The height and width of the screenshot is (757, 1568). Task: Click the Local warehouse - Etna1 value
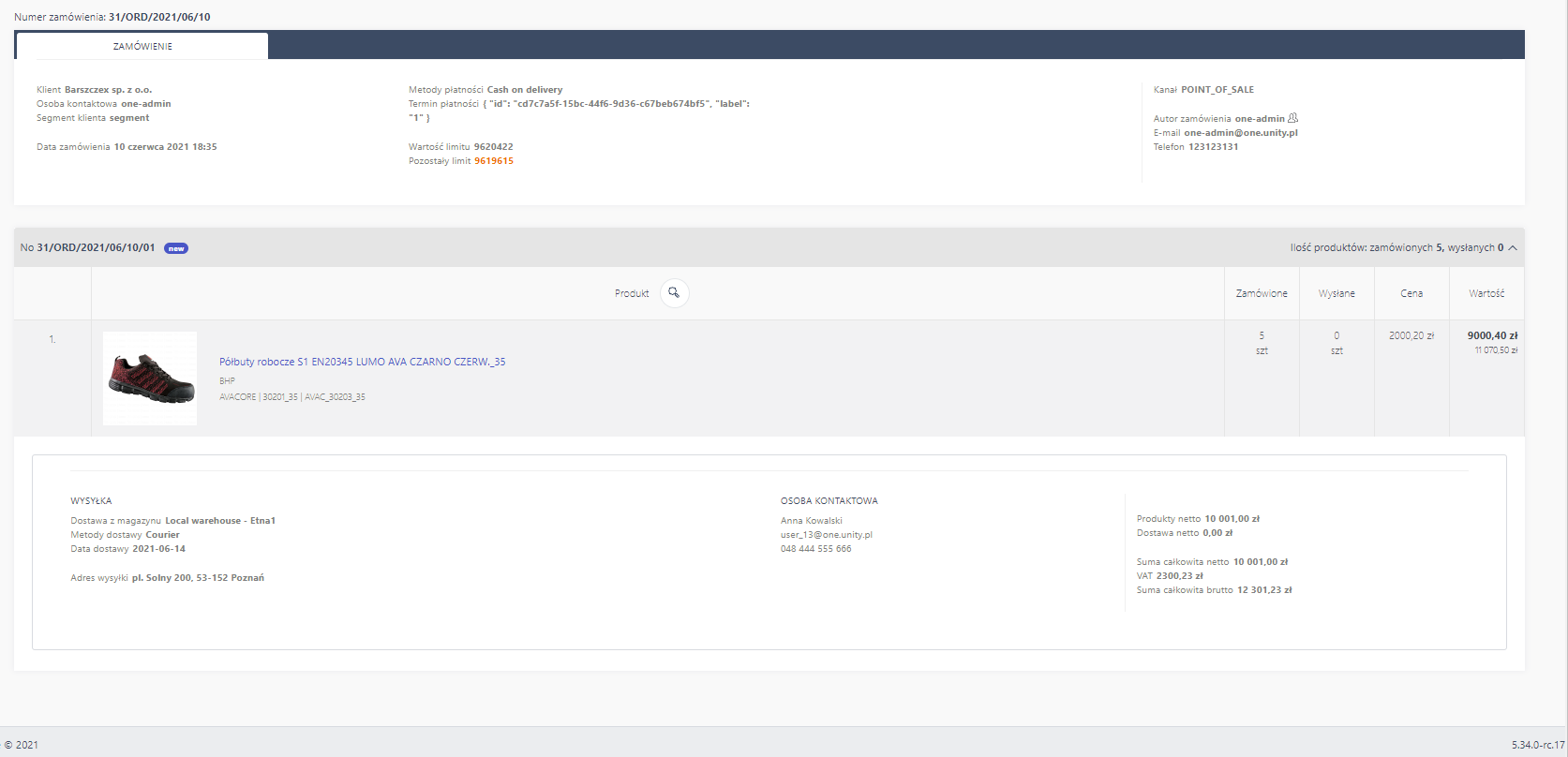pos(220,521)
